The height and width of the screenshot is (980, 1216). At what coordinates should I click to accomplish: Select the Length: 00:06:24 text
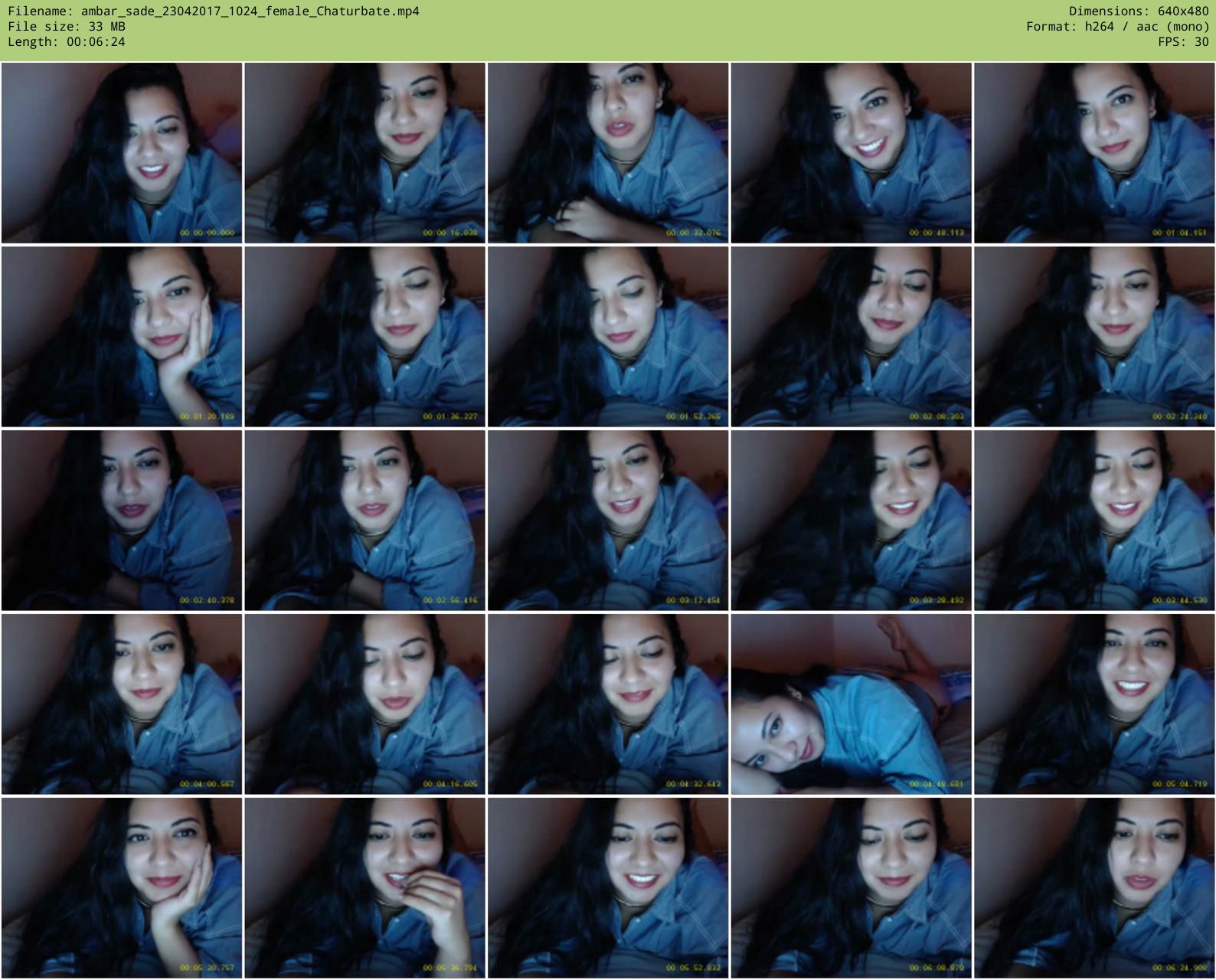67,42
